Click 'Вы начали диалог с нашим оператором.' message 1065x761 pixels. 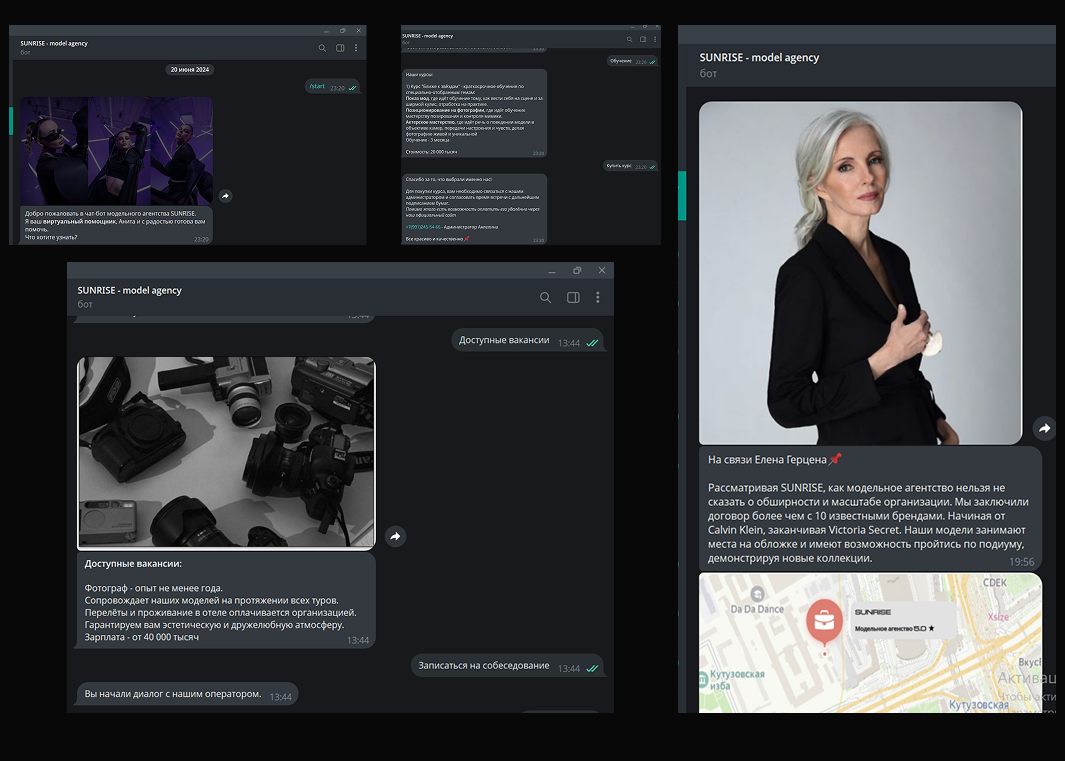[x=187, y=694]
